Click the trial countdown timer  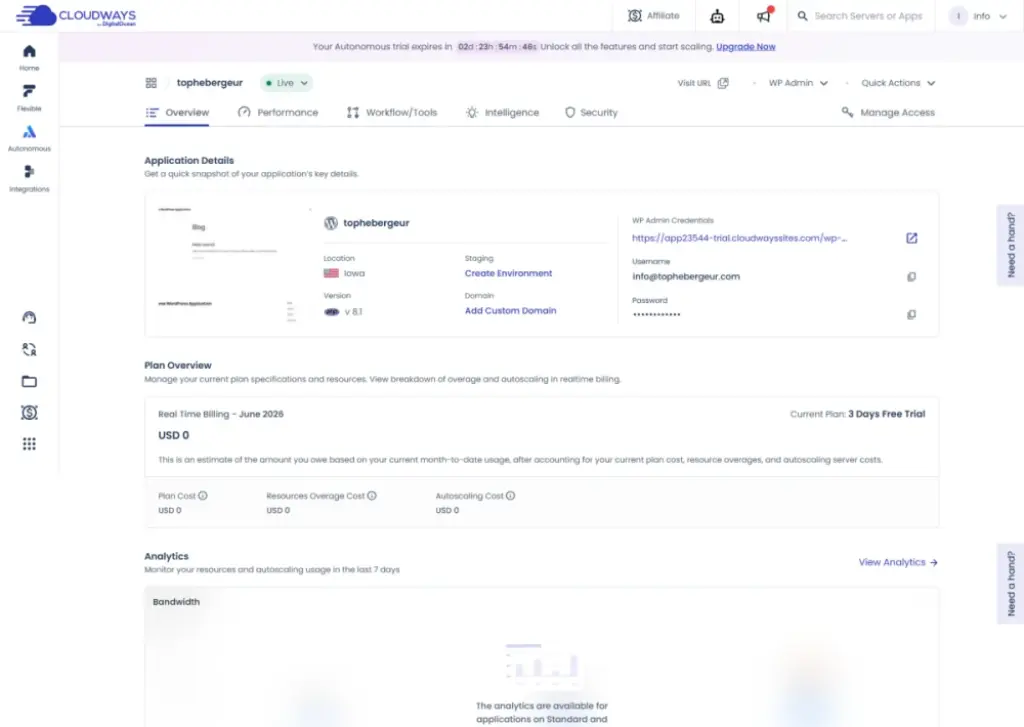(x=496, y=46)
